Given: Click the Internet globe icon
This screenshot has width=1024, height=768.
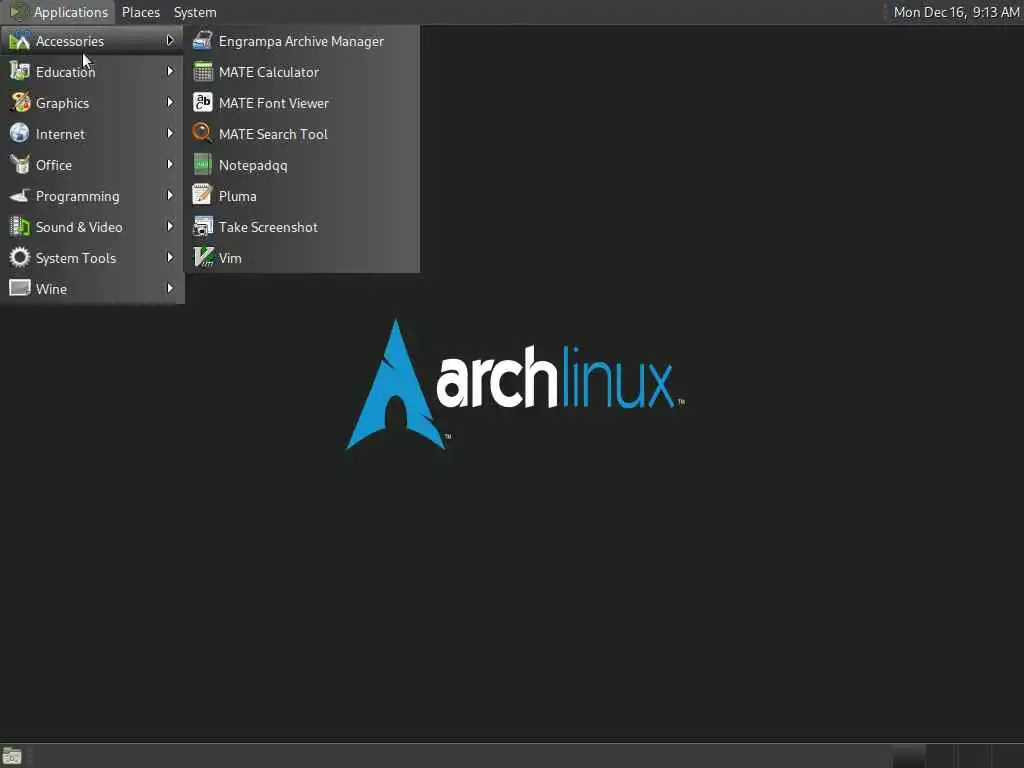Looking at the screenshot, I should pos(20,133).
